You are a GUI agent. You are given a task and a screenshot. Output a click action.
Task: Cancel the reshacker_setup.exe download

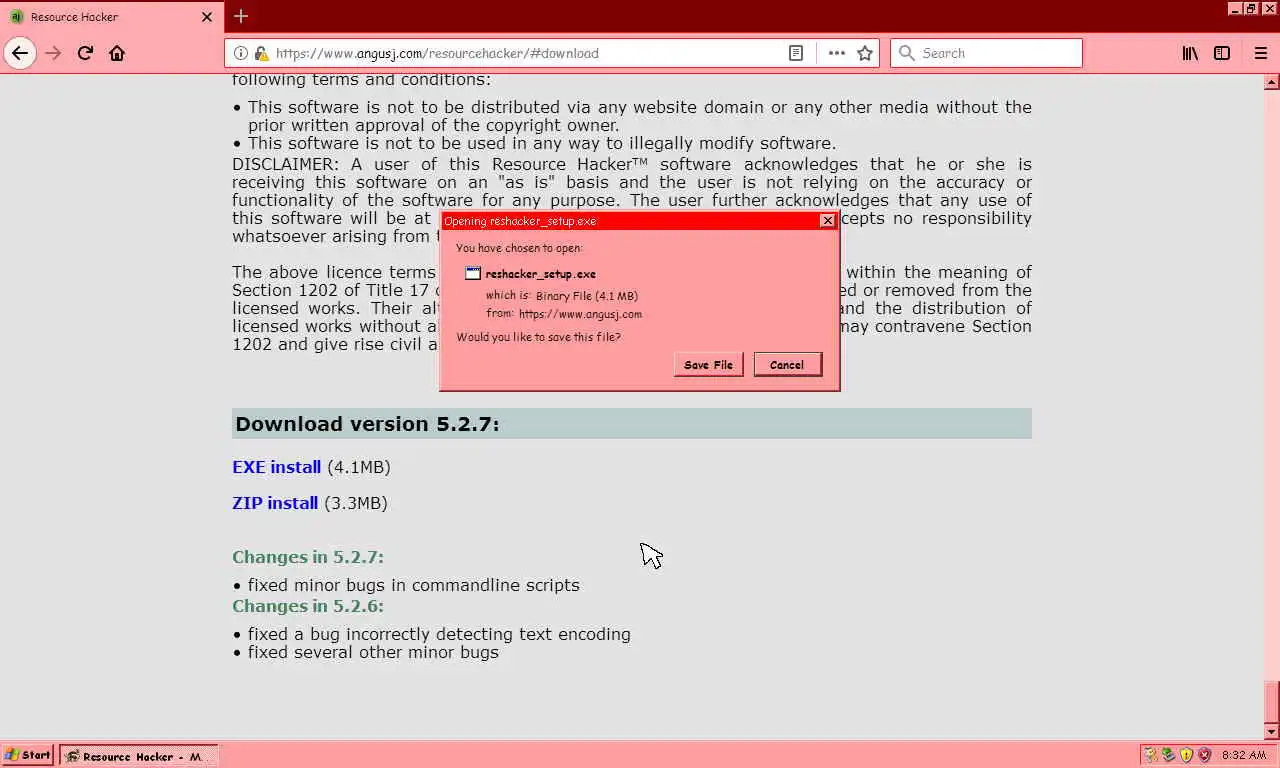click(787, 365)
